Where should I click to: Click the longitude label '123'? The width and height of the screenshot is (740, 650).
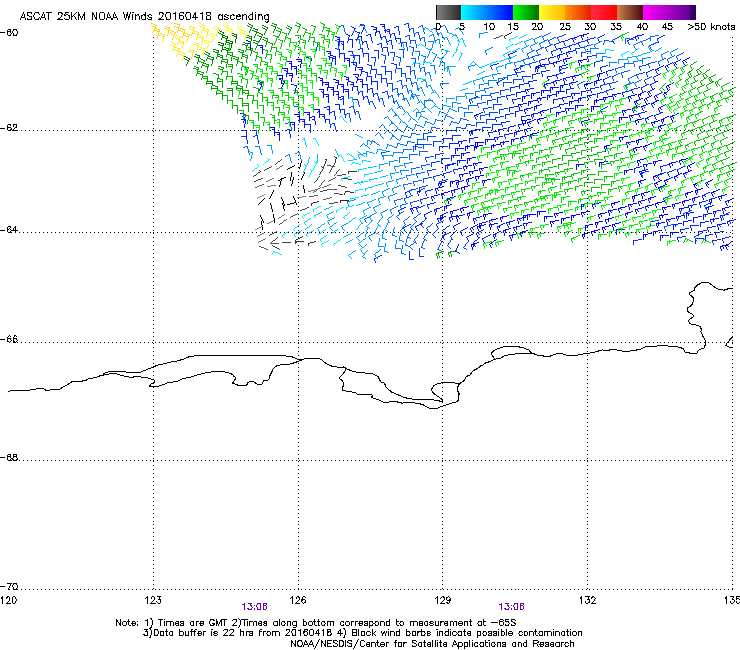153,600
